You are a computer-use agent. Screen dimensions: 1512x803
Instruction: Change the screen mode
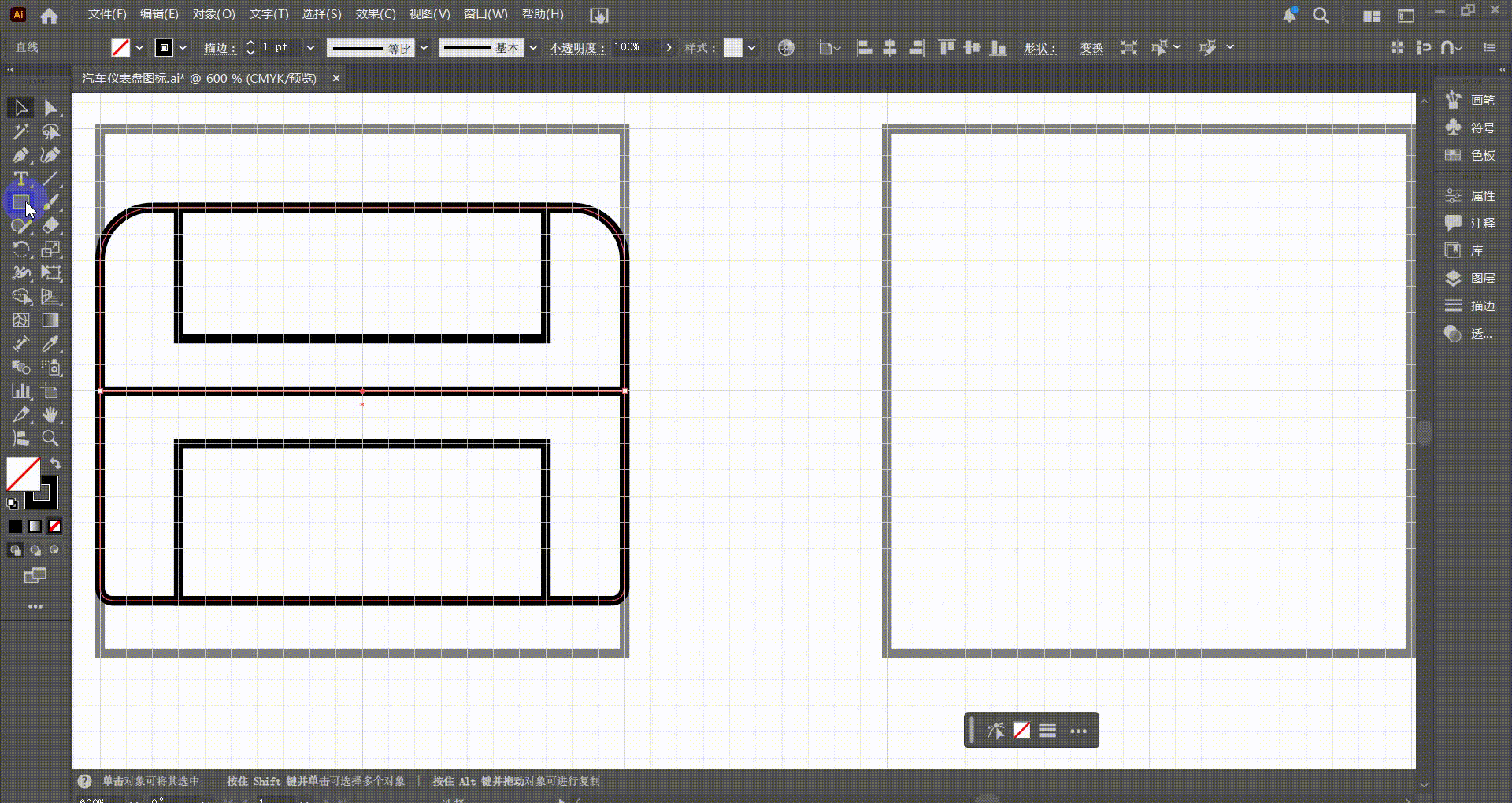tap(35, 575)
